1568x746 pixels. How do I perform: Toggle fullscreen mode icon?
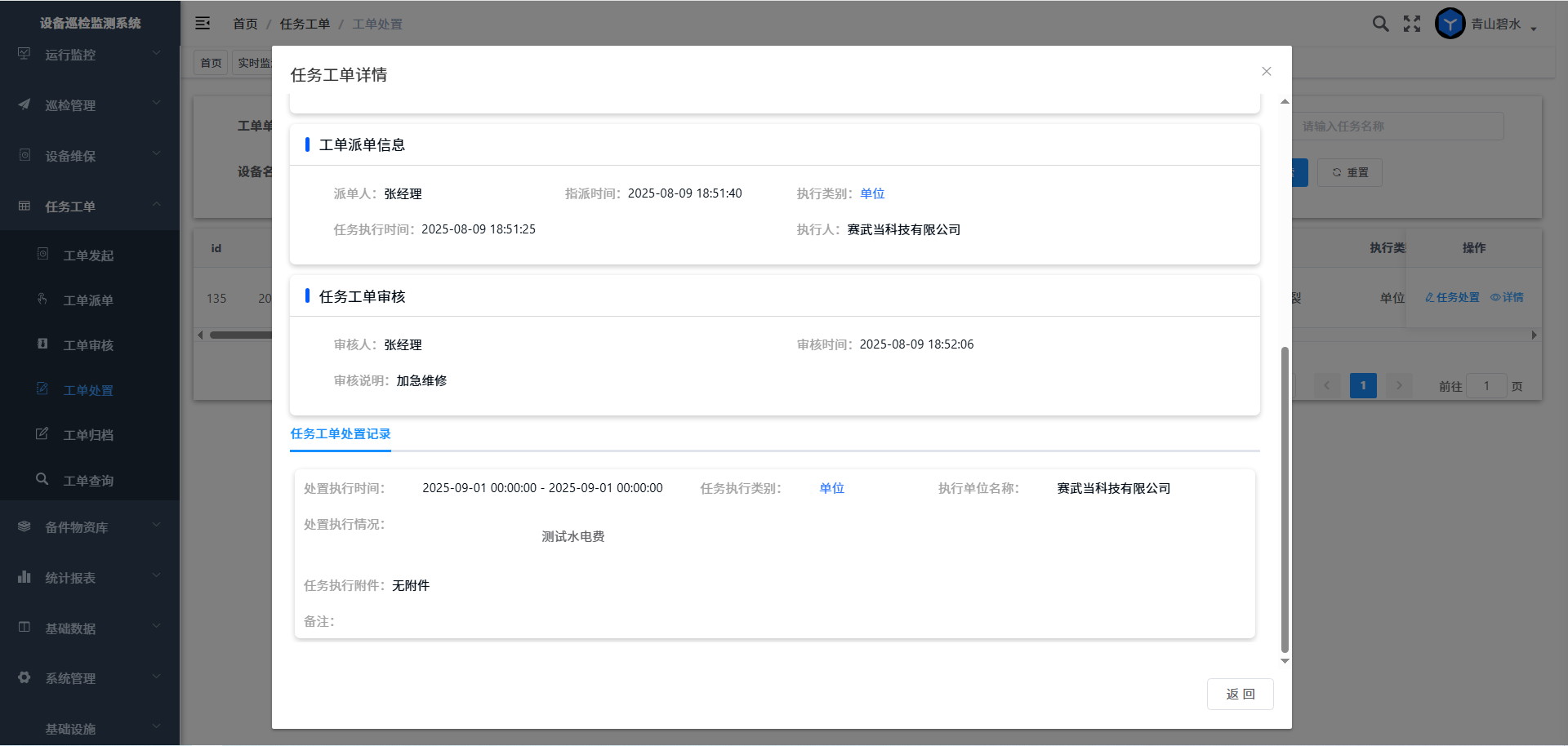tap(1412, 24)
